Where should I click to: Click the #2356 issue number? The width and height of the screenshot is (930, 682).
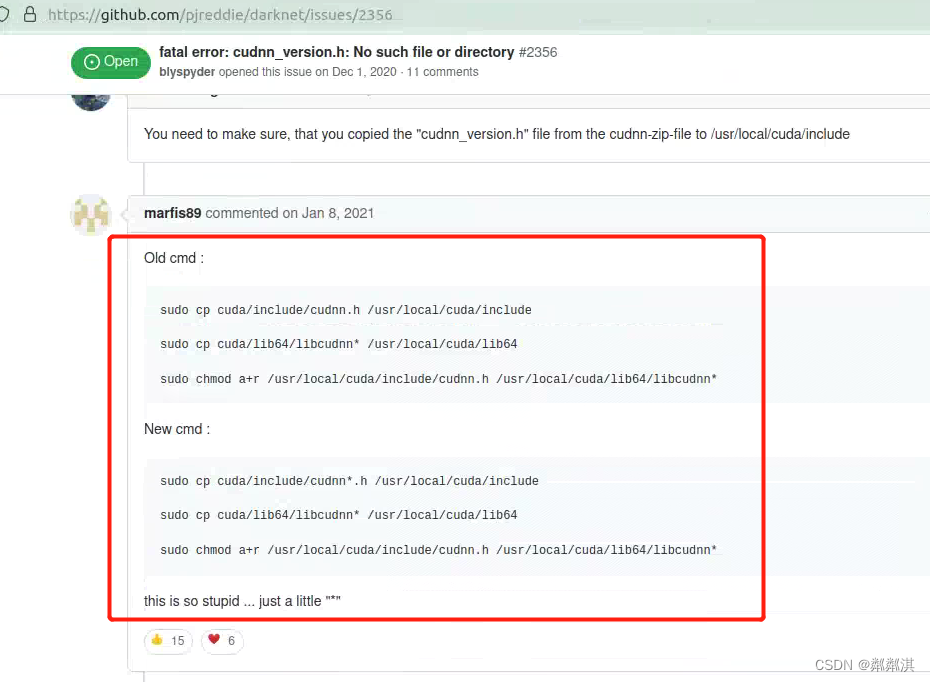pyautogui.click(x=538, y=52)
